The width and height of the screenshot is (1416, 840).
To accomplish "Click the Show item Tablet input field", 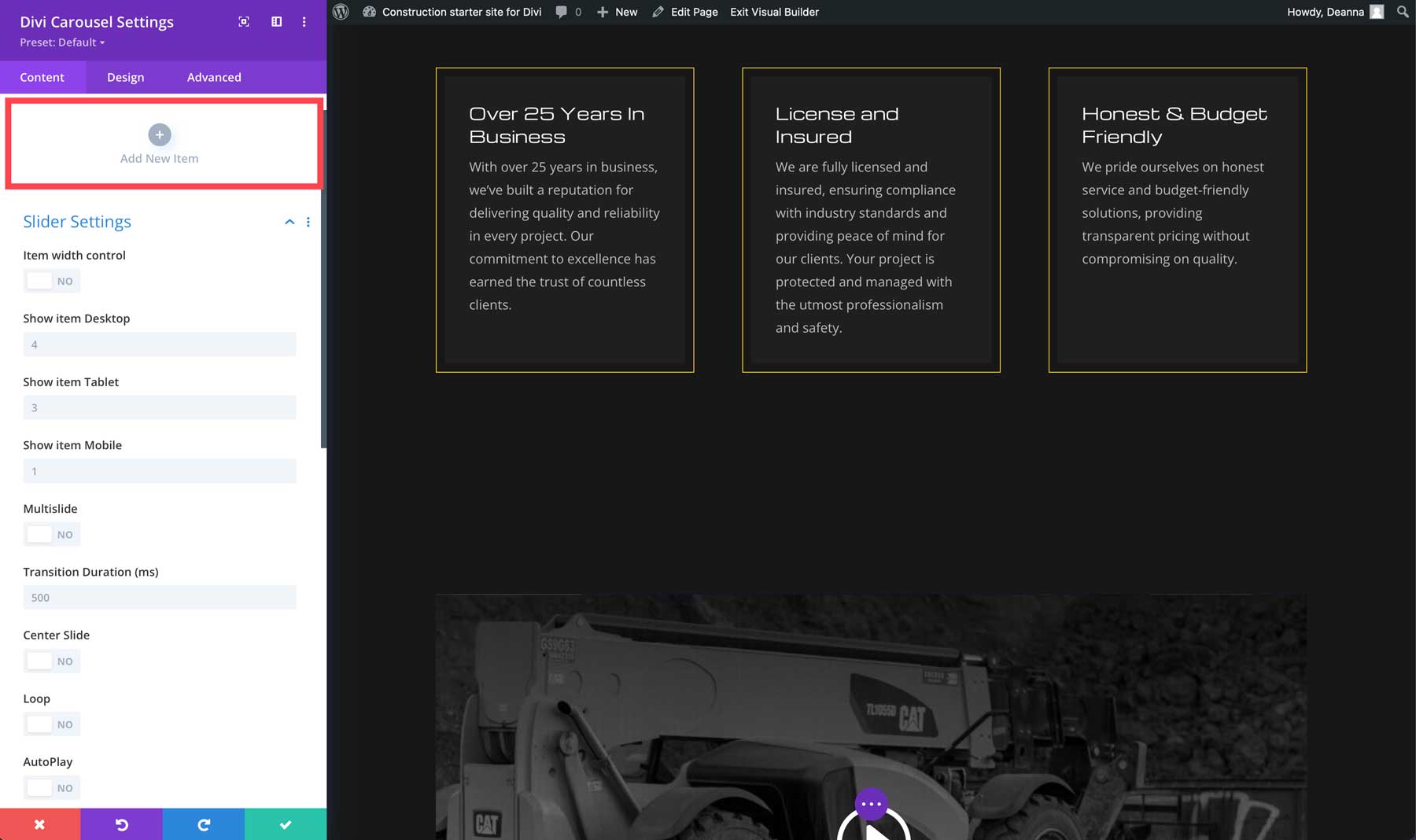I will tap(160, 407).
